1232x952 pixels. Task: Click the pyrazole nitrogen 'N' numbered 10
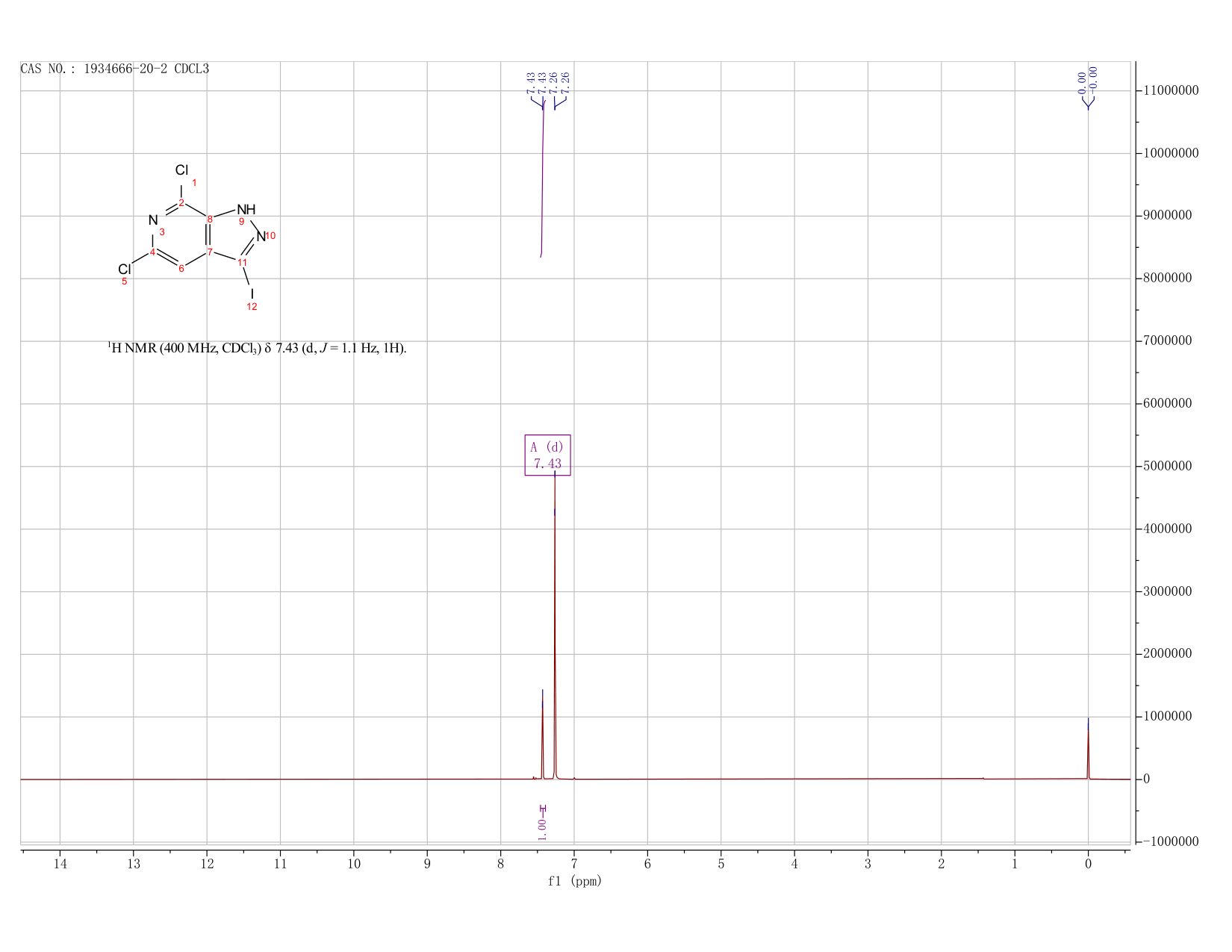(261, 237)
